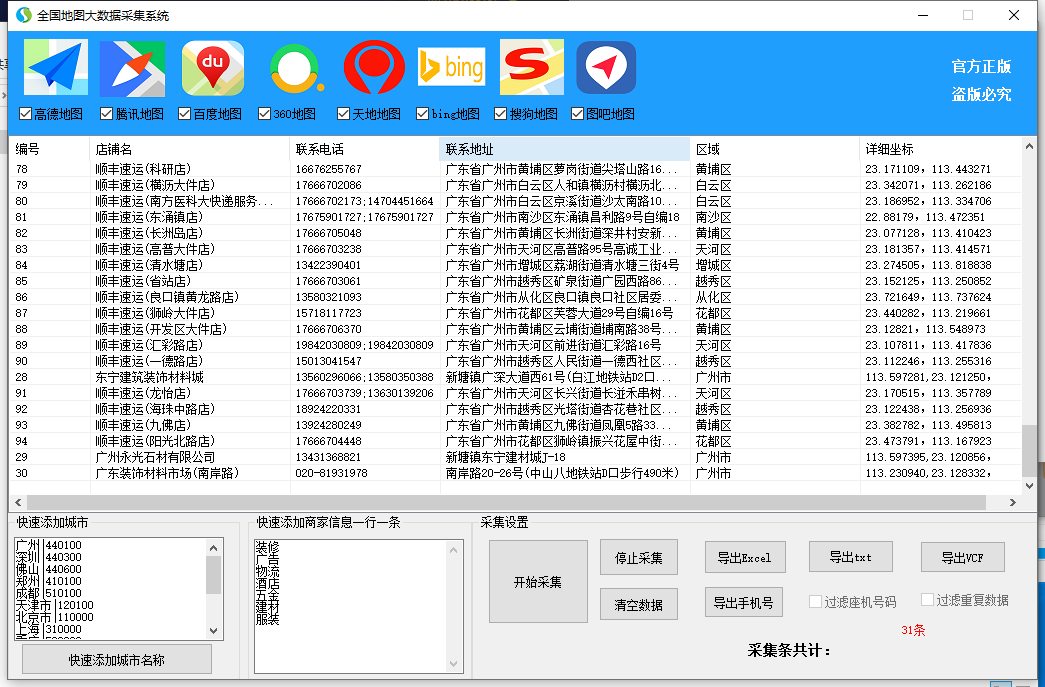Click table vertical scrollbar up arrow
1045x687 pixels.
point(1029,146)
